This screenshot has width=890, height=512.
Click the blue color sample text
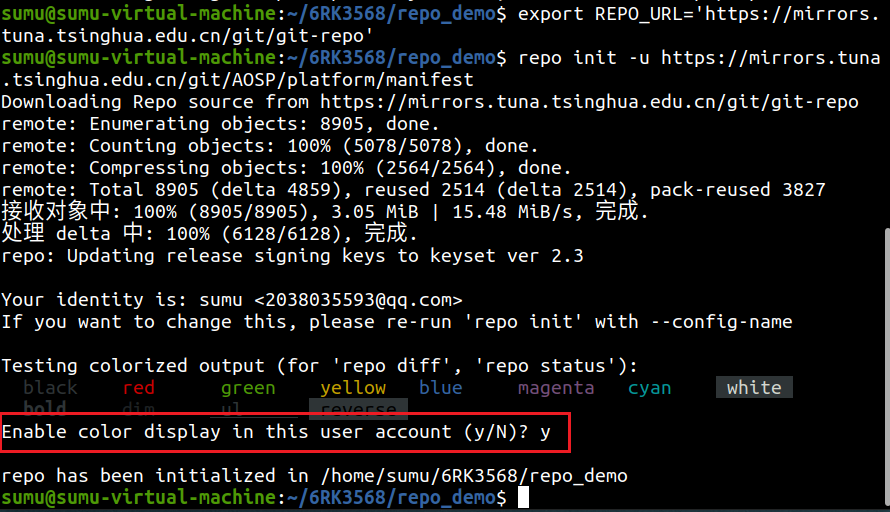[441, 388]
